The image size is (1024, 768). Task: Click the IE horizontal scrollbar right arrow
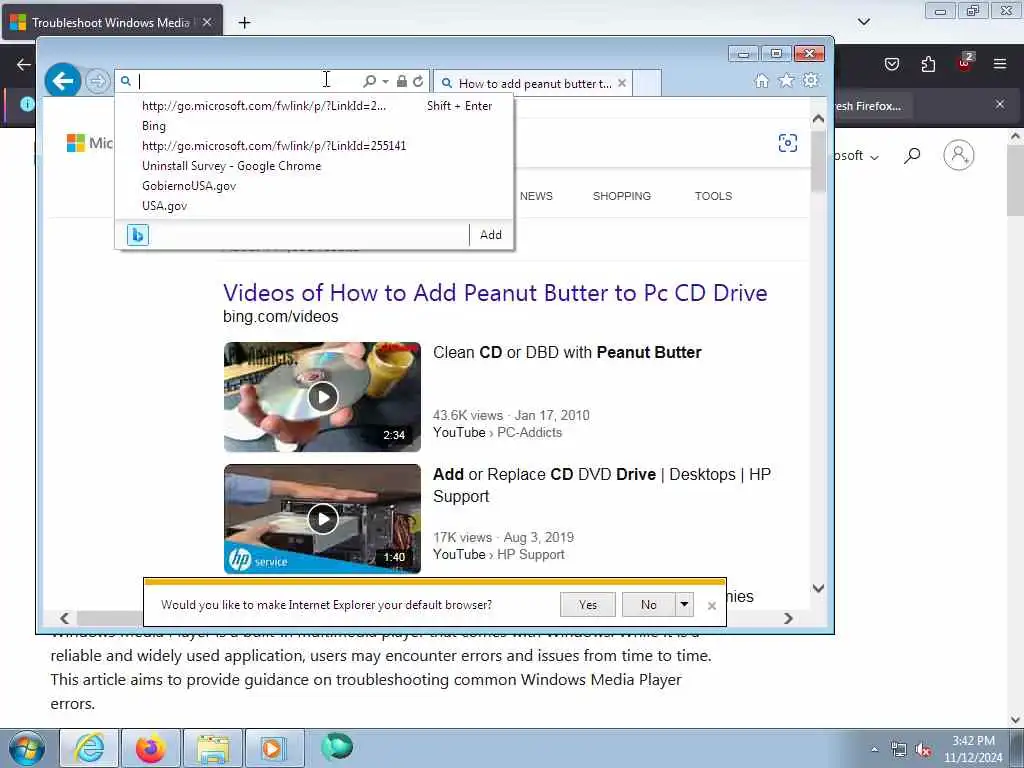click(x=788, y=618)
